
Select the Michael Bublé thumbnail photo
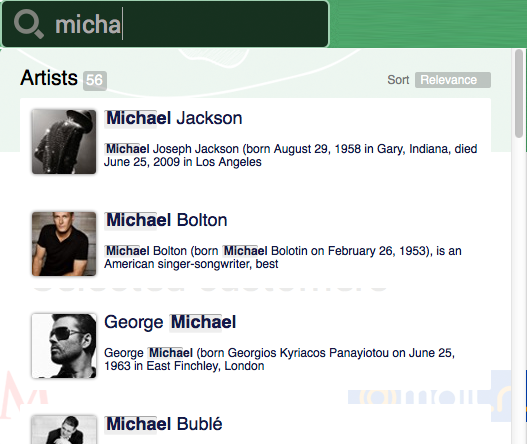[64, 430]
